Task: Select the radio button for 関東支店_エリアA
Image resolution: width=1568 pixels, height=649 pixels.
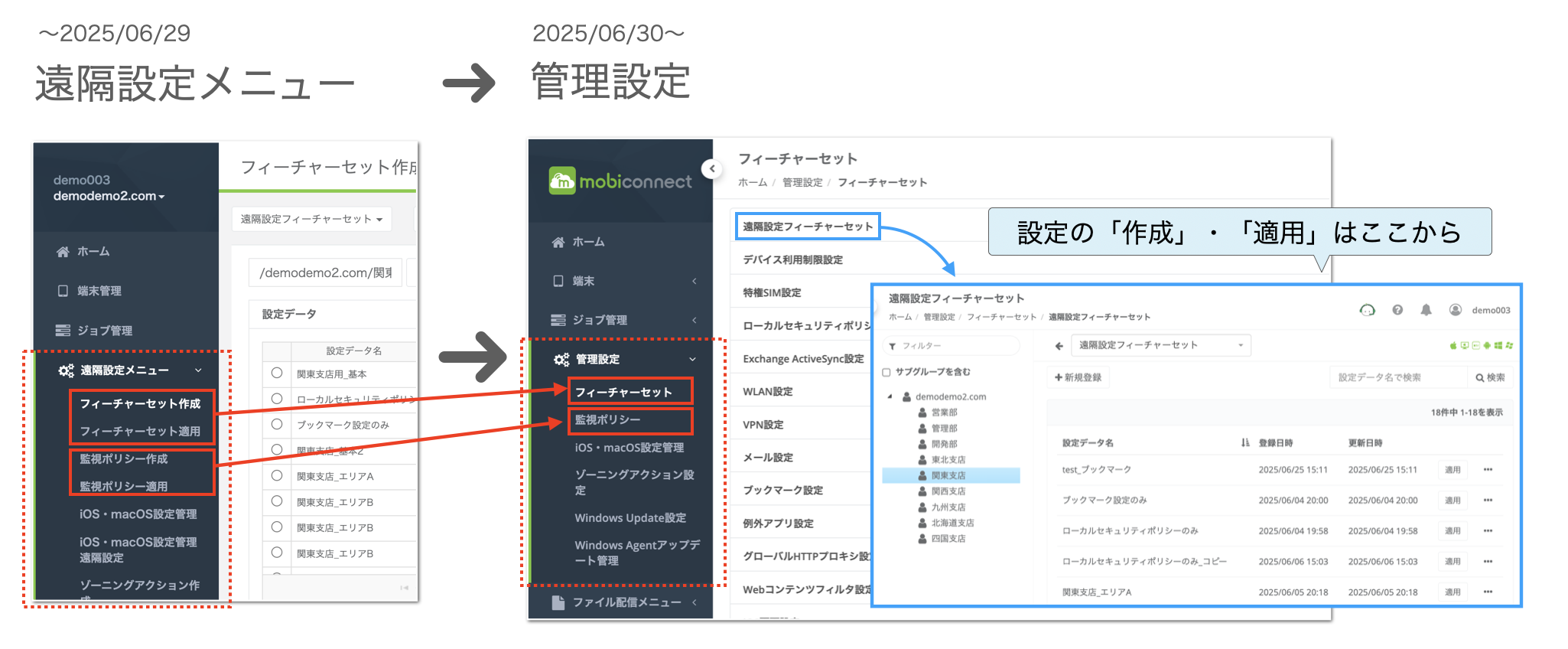Action: point(277,475)
